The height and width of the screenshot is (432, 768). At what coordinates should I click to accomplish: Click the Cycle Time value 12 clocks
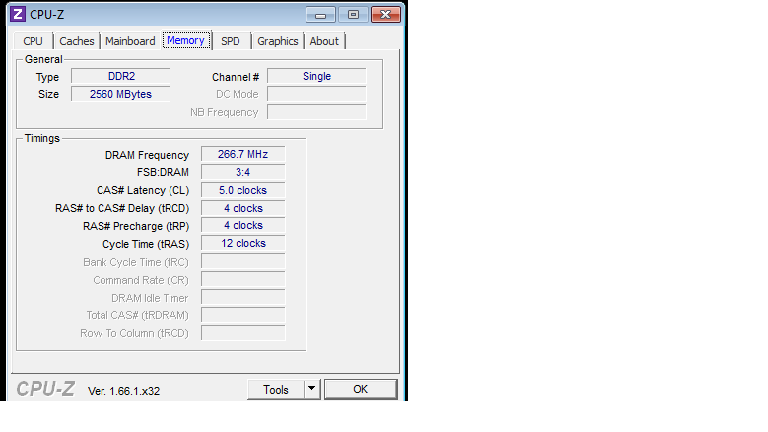click(243, 243)
